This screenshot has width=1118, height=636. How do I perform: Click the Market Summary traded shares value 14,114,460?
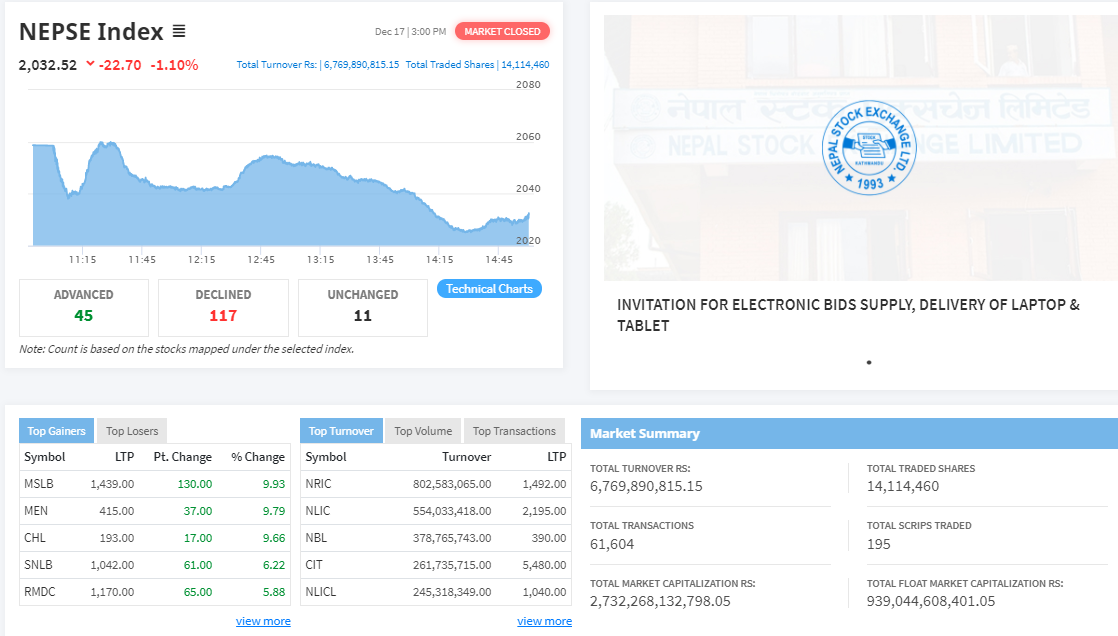click(x=903, y=486)
